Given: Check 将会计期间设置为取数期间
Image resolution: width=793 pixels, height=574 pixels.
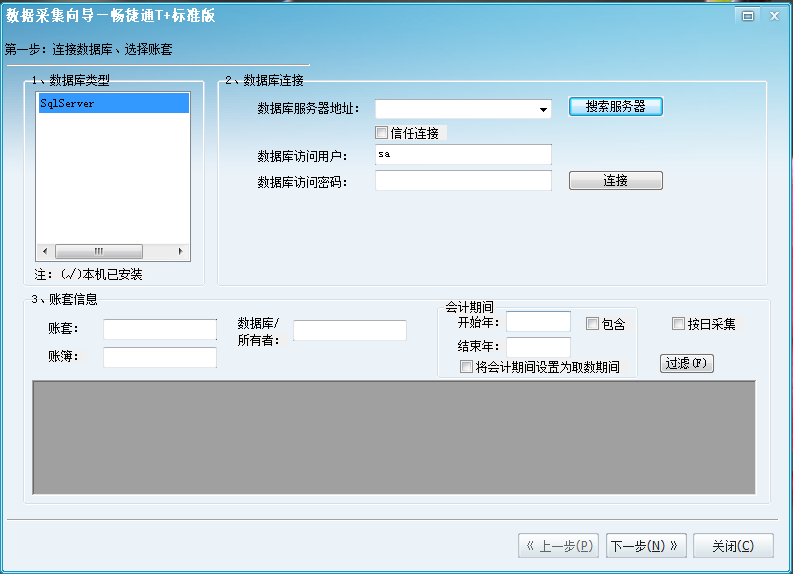Looking at the screenshot, I should tap(466, 367).
